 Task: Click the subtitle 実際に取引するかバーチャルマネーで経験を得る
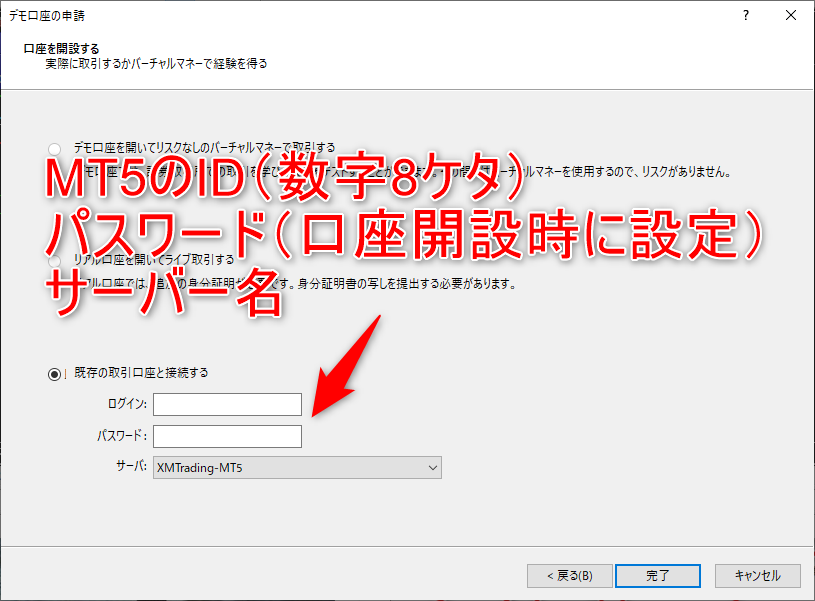pos(156,63)
